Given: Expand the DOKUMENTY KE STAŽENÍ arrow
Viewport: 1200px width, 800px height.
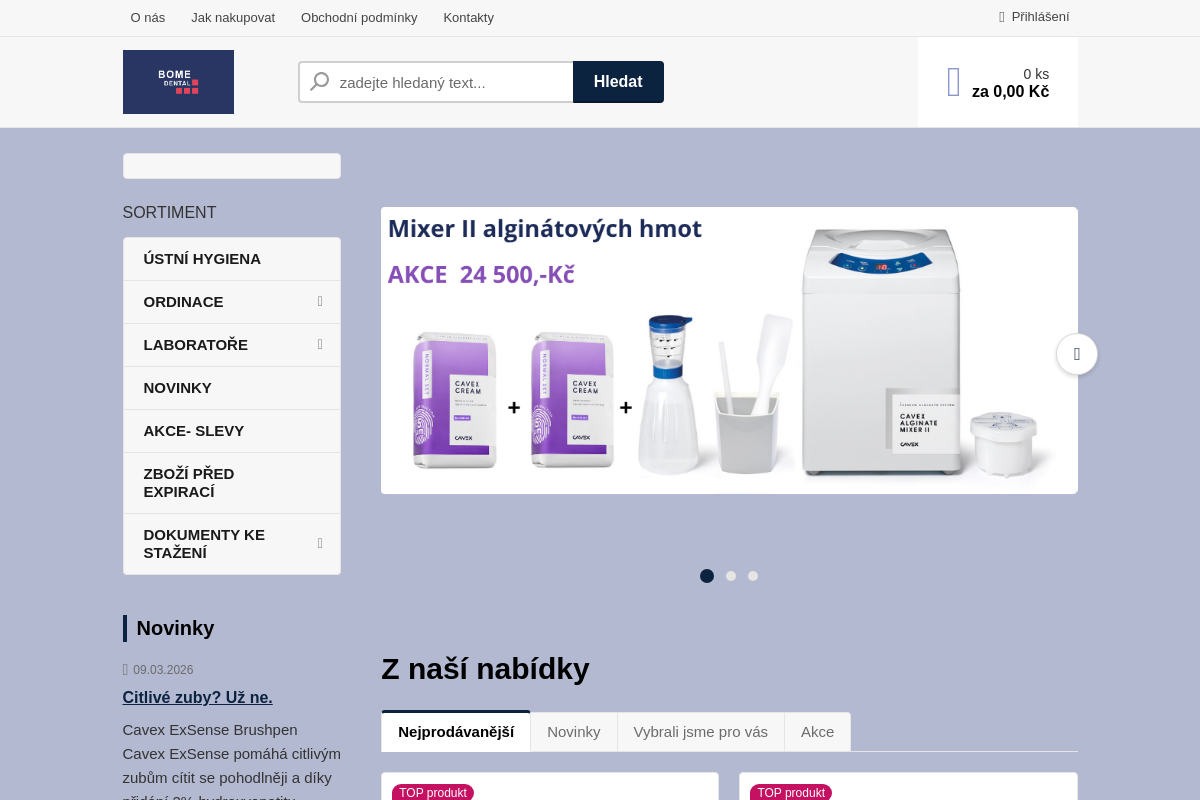Looking at the screenshot, I should tap(320, 544).
